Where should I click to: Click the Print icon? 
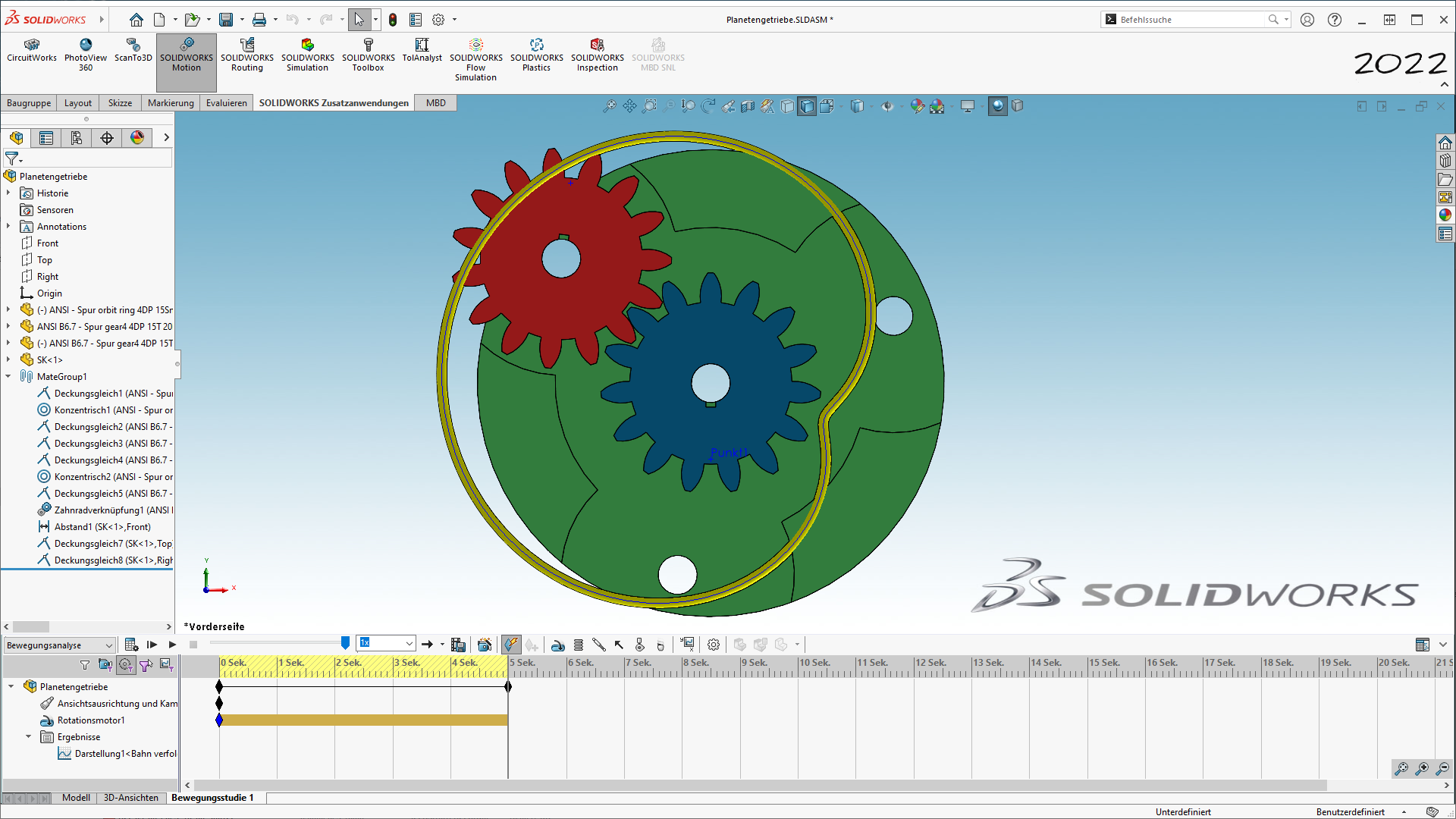point(259,20)
